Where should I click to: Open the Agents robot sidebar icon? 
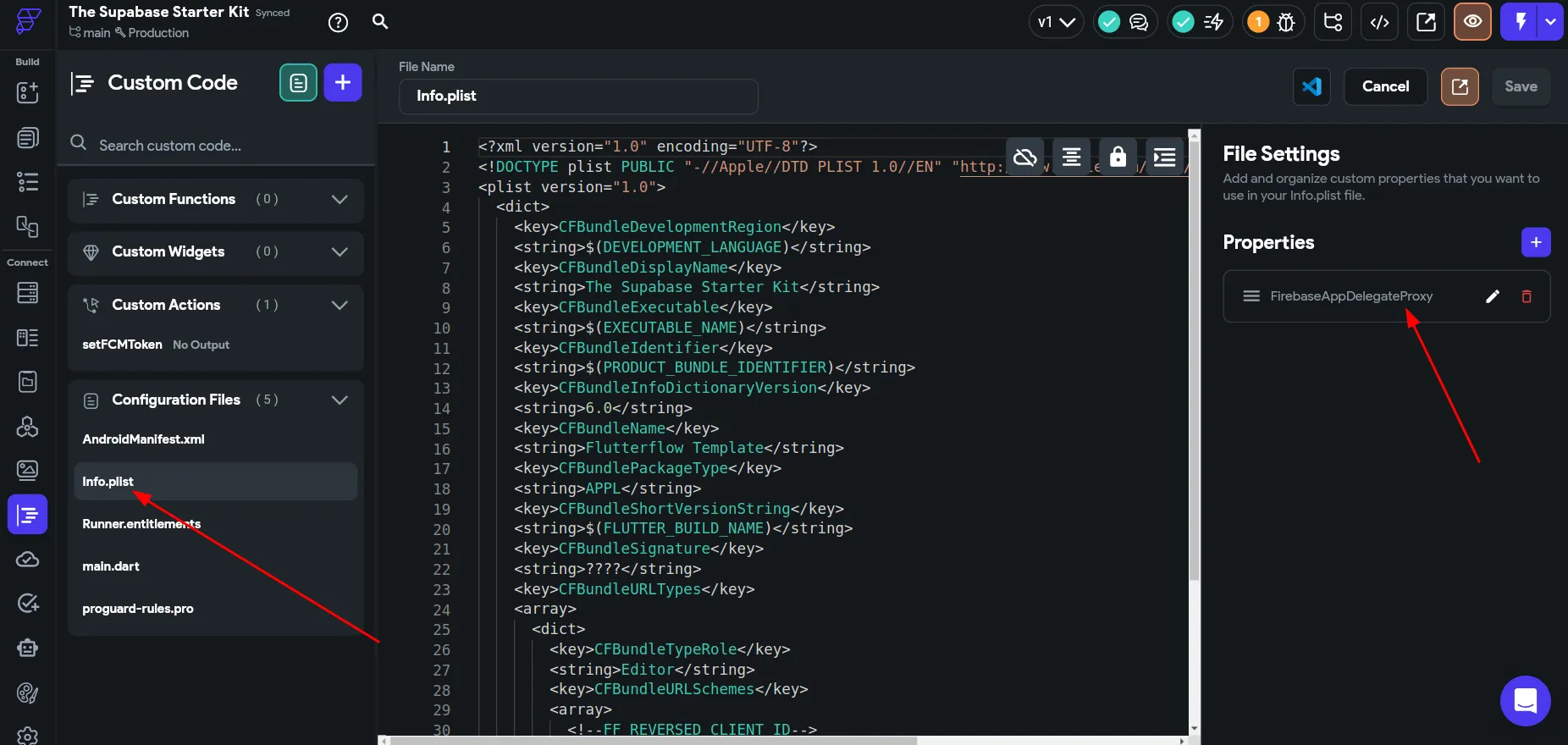27,648
